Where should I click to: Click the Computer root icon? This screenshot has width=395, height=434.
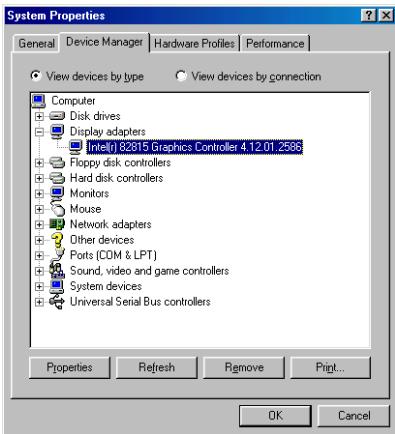pyautogui.click(x=39, y=101)
